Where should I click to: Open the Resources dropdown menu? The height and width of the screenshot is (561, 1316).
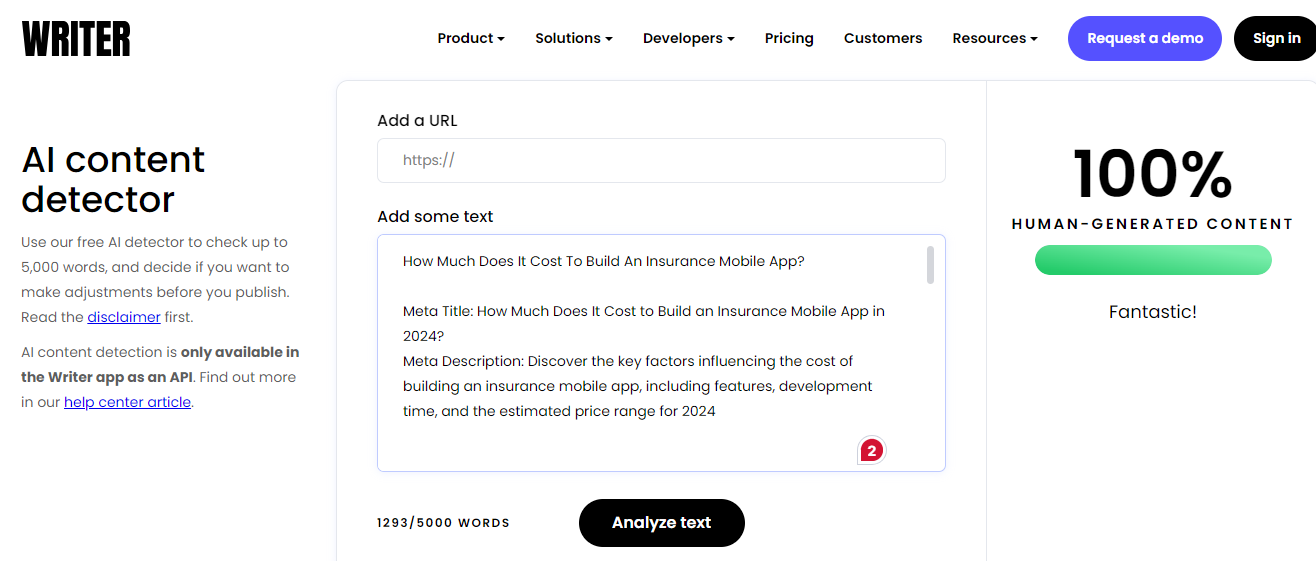(x=995, y=38)
